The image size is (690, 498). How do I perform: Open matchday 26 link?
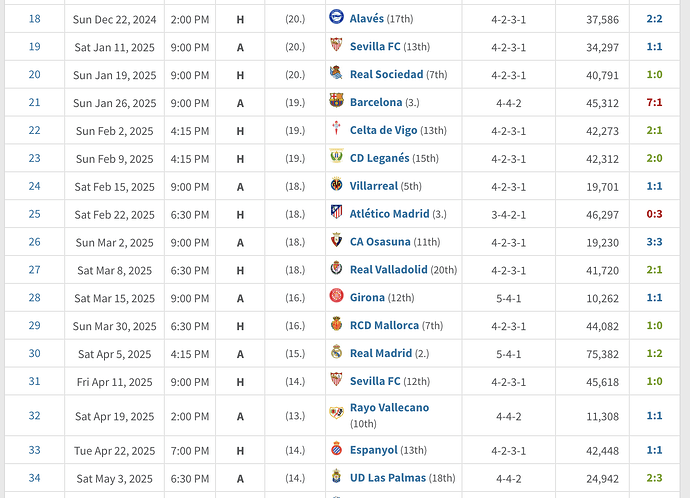[34, 242]
